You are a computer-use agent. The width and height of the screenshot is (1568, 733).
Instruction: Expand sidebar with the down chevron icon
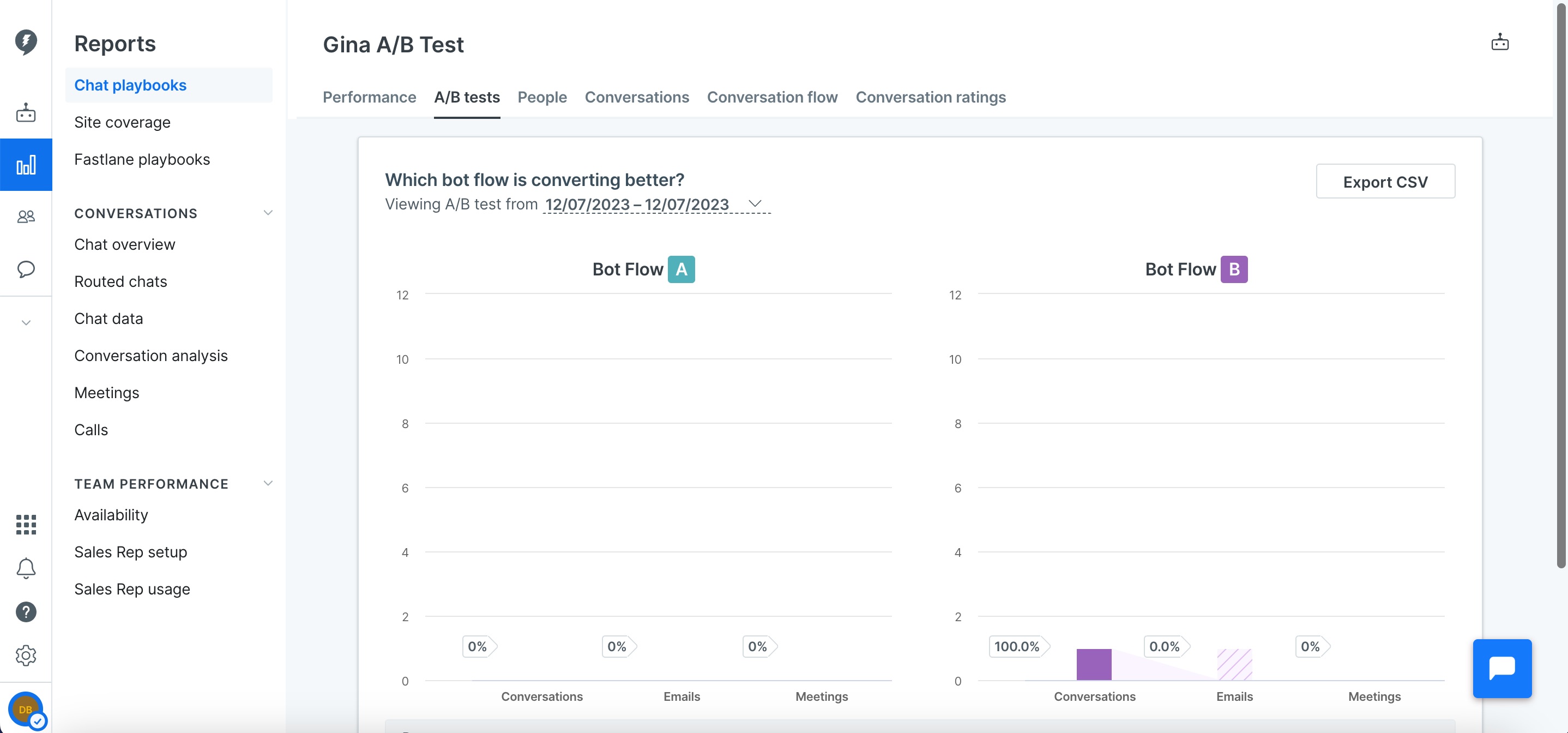26,323
